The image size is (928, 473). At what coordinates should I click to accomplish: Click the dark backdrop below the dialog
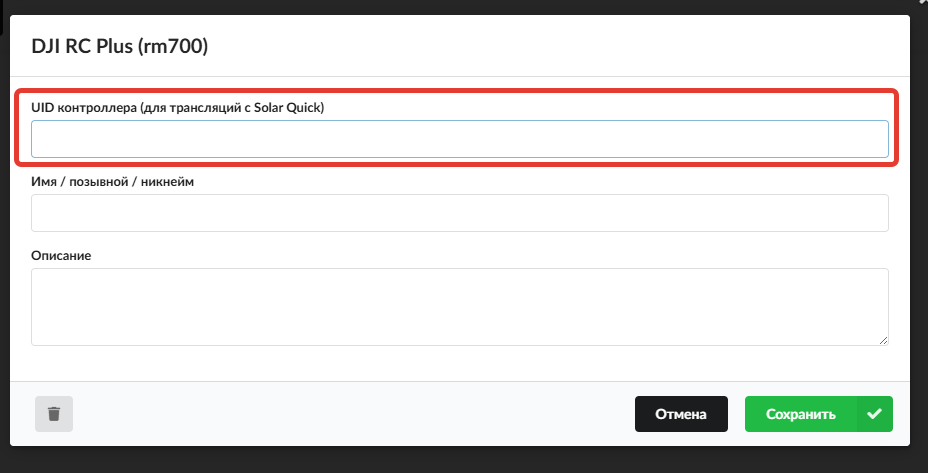coord(460,462)
